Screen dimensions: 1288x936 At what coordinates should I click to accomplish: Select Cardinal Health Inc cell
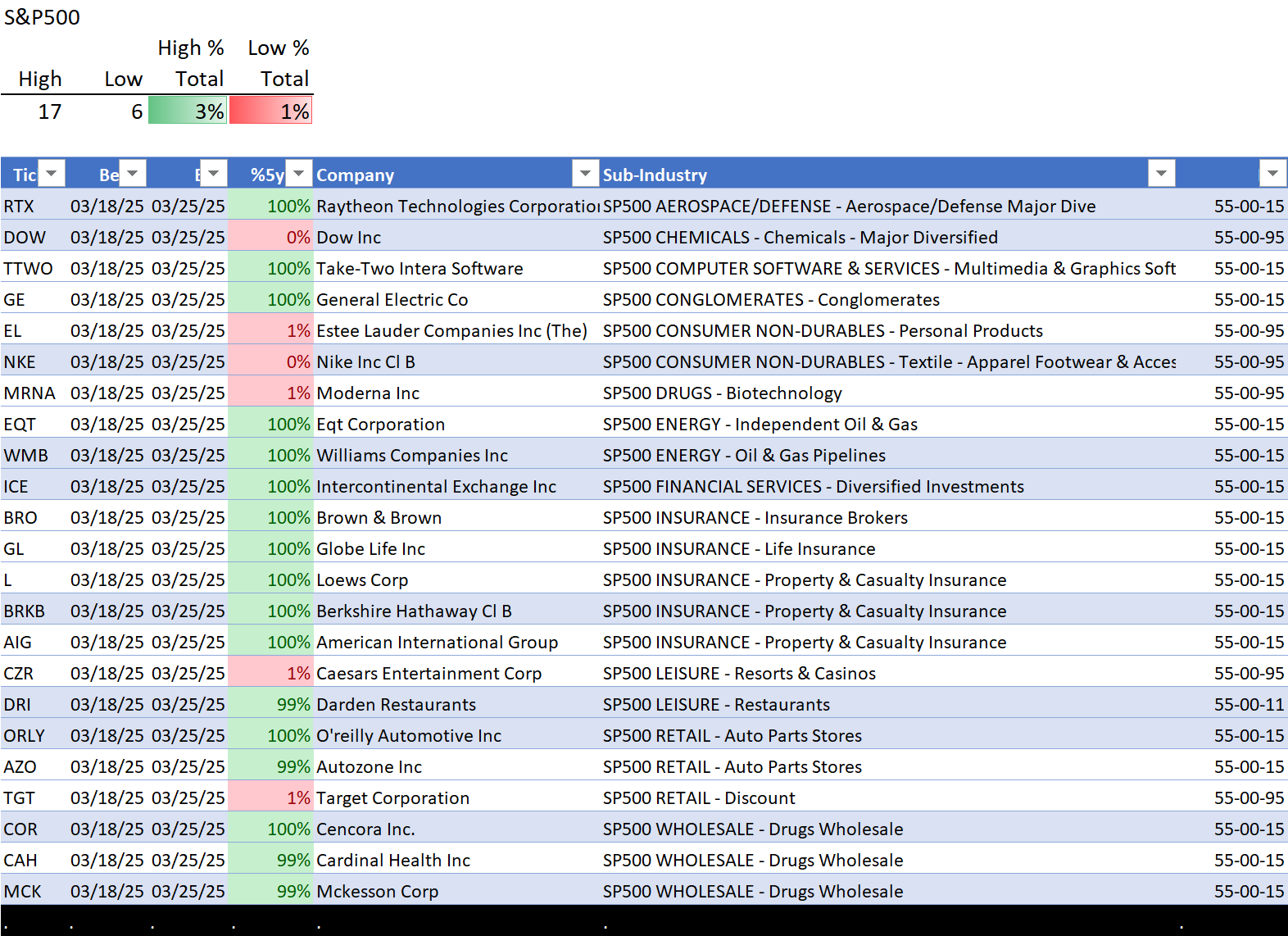coord(456,860)
